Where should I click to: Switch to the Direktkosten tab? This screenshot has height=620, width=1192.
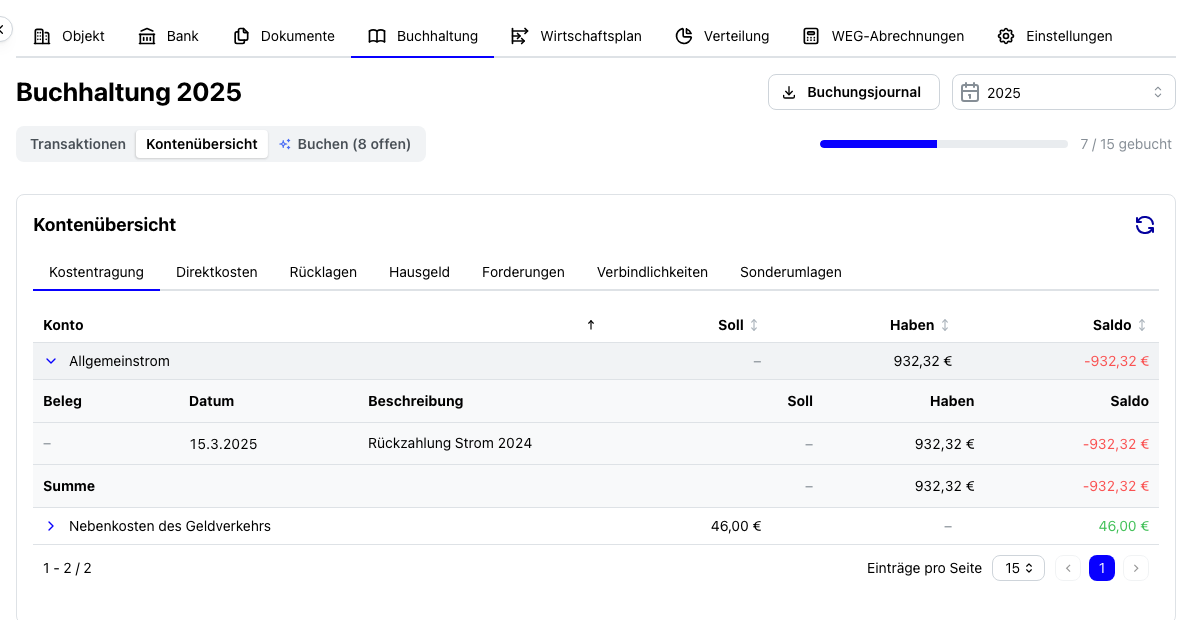tap(217, 273)
